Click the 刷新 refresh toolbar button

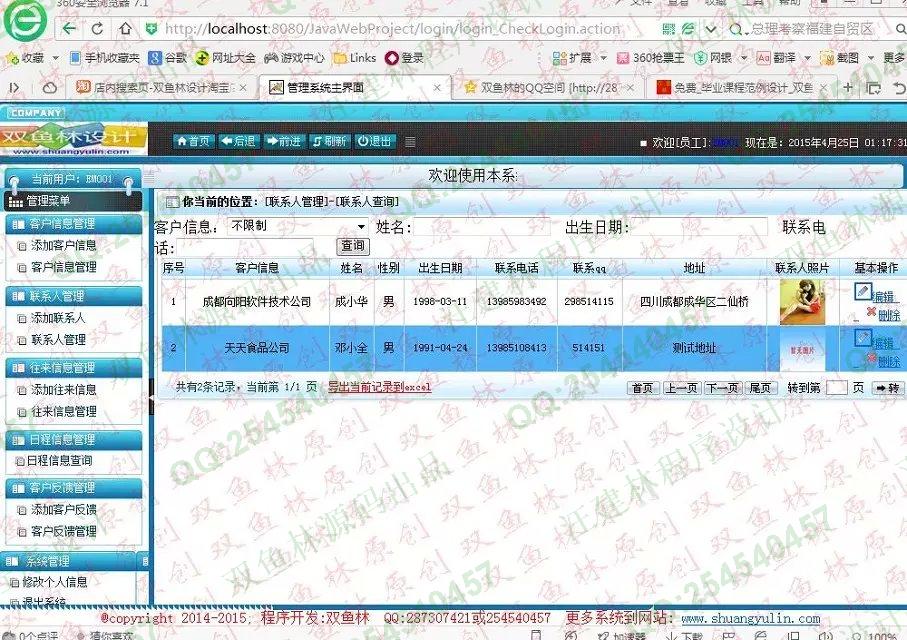coord(329,141)
